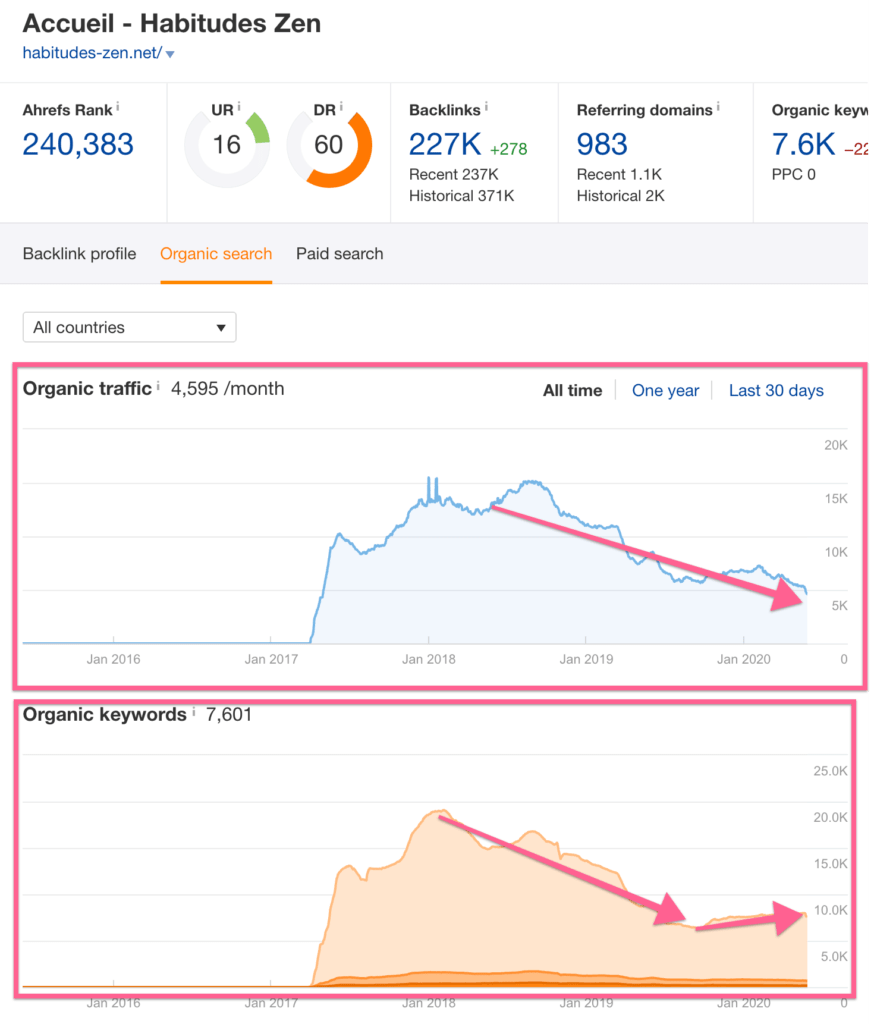Click the Recent 237K backlinks text
Viewport: 874px width, 1024px height.
click(453, 174)
